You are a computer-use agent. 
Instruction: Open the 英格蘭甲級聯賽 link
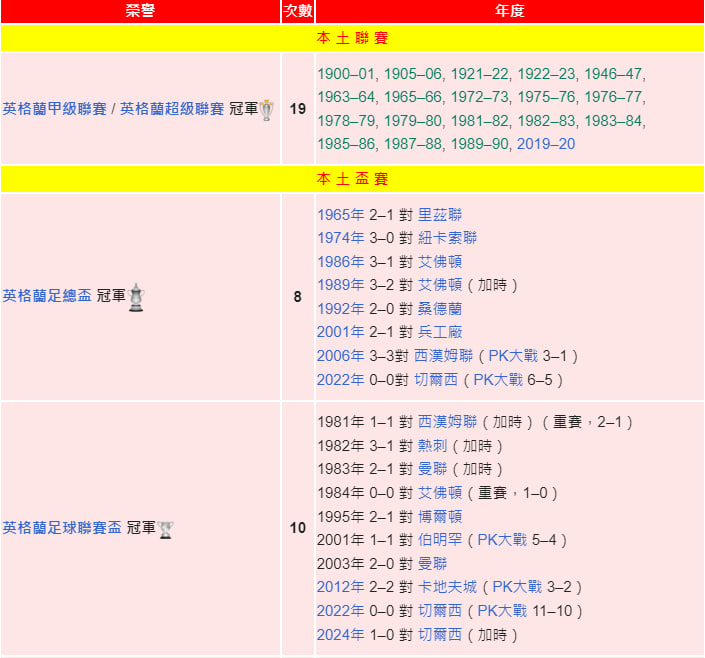54,109
